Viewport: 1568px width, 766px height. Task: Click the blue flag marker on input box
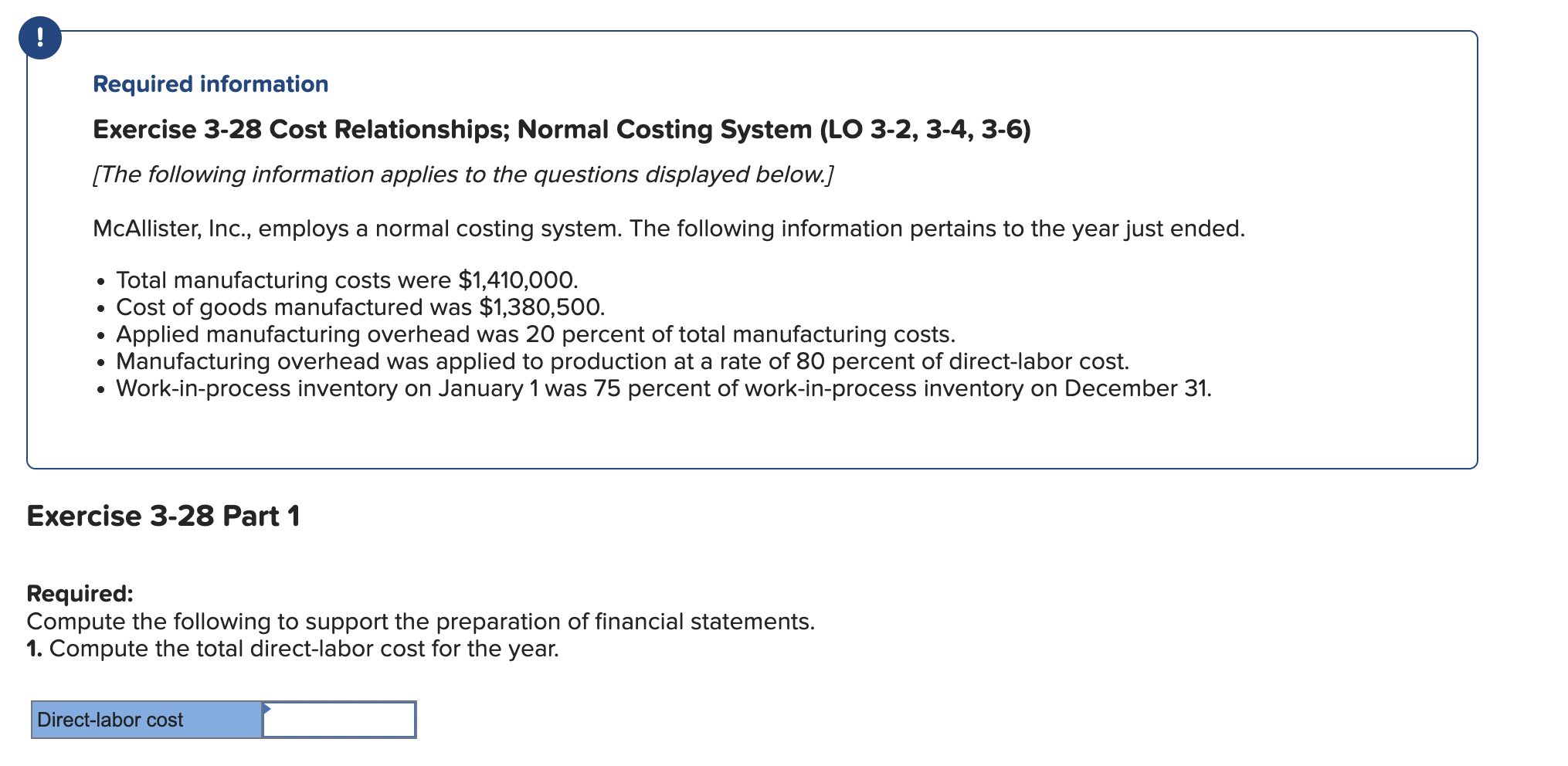pyautogui.click(x=268, y=707)
